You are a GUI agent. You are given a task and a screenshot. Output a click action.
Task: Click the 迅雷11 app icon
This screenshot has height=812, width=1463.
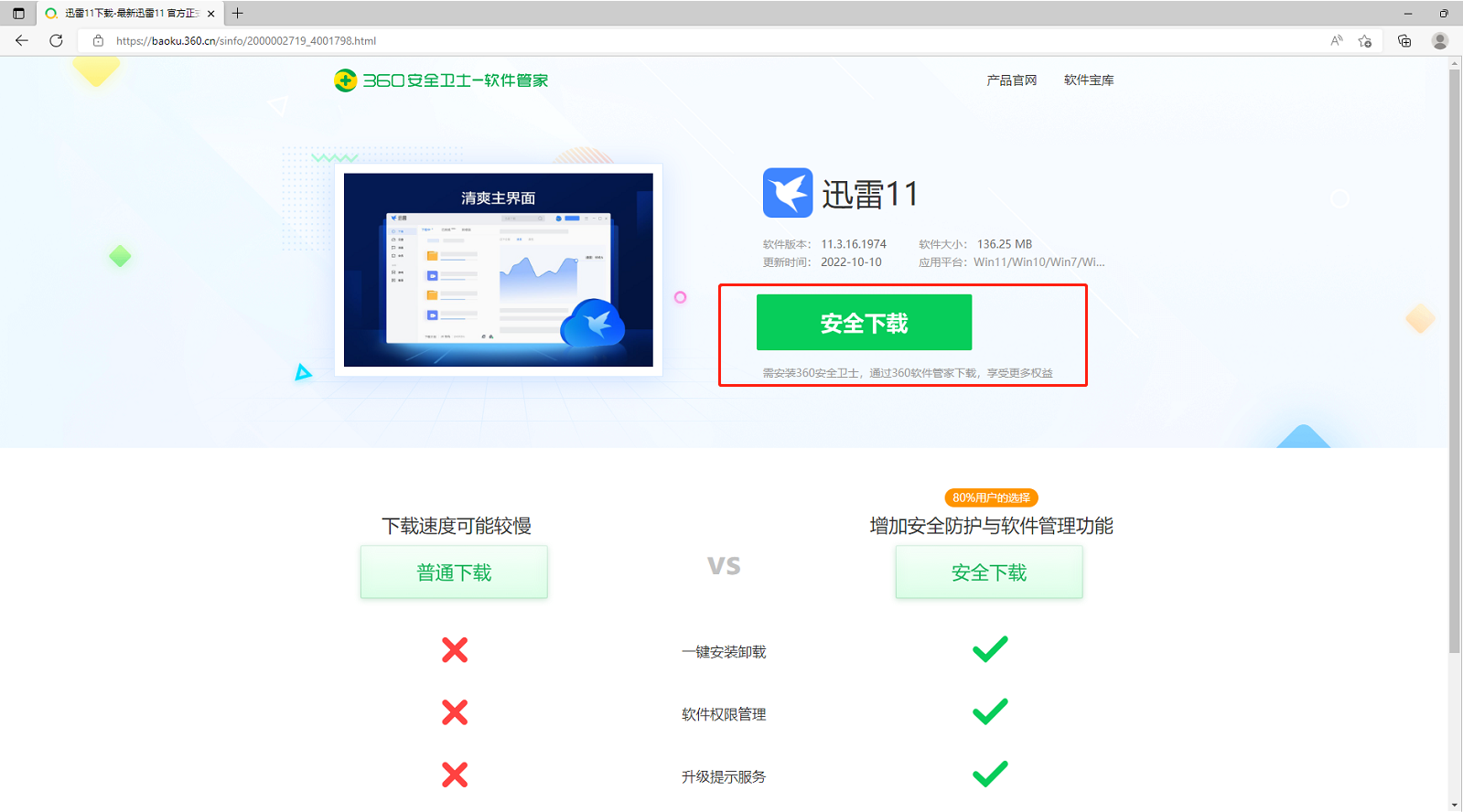click(788, 192)
